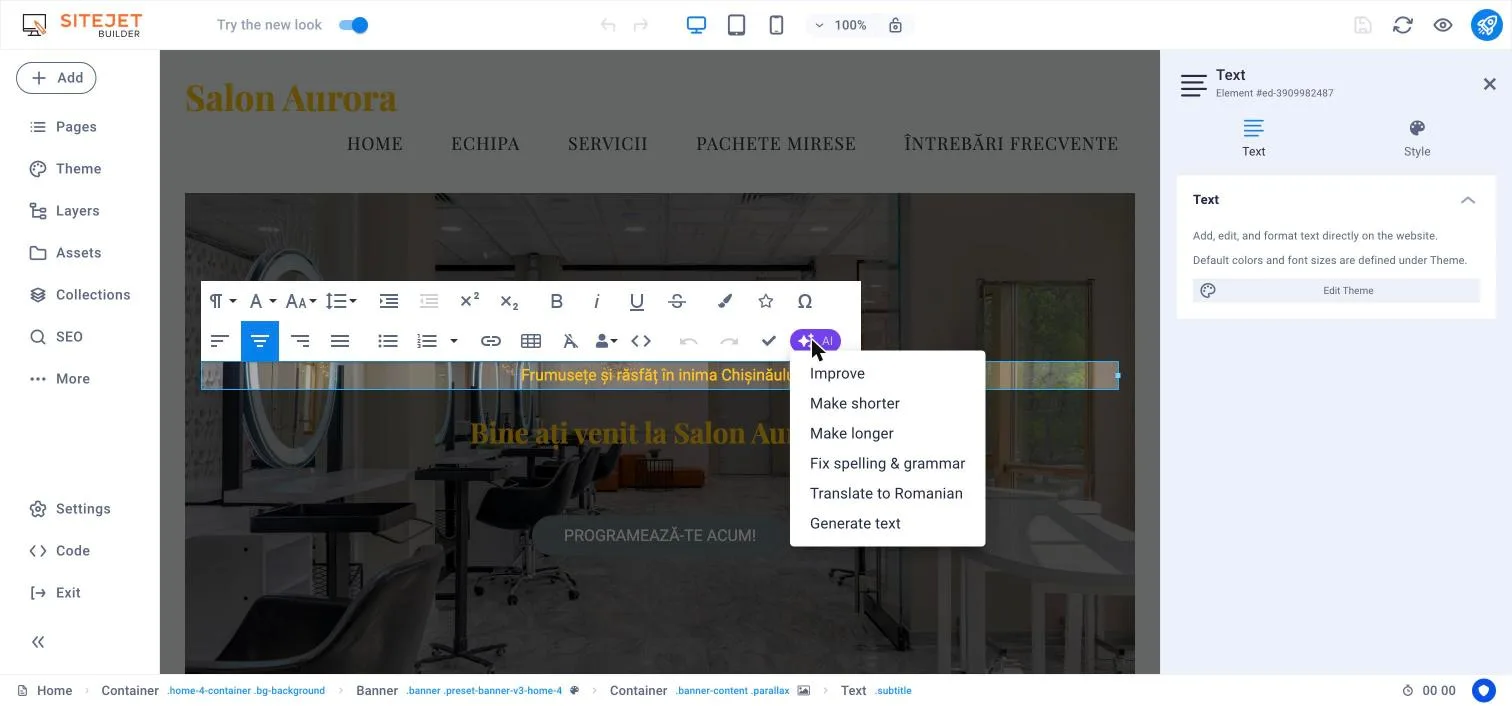
Task: Open the 100% zoom dropdown
Action: click(840, 25)
